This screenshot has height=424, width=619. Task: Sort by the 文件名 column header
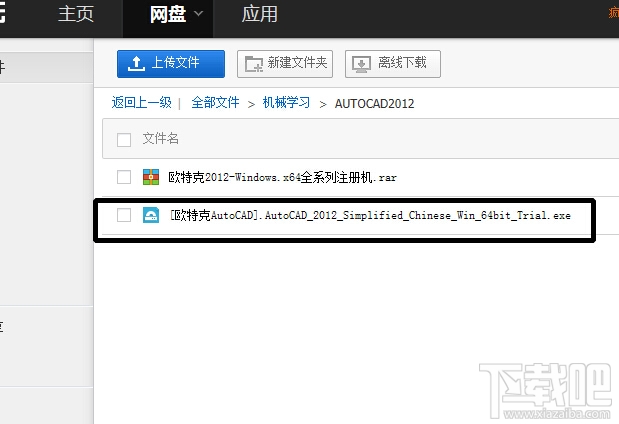[160, 139]
